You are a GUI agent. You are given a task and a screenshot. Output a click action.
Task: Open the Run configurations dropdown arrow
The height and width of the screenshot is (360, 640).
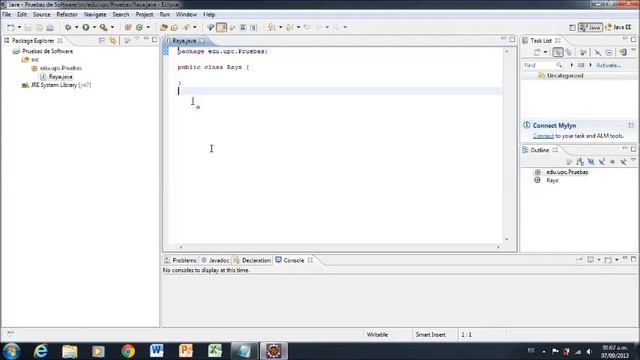click(x=94, y=27)
